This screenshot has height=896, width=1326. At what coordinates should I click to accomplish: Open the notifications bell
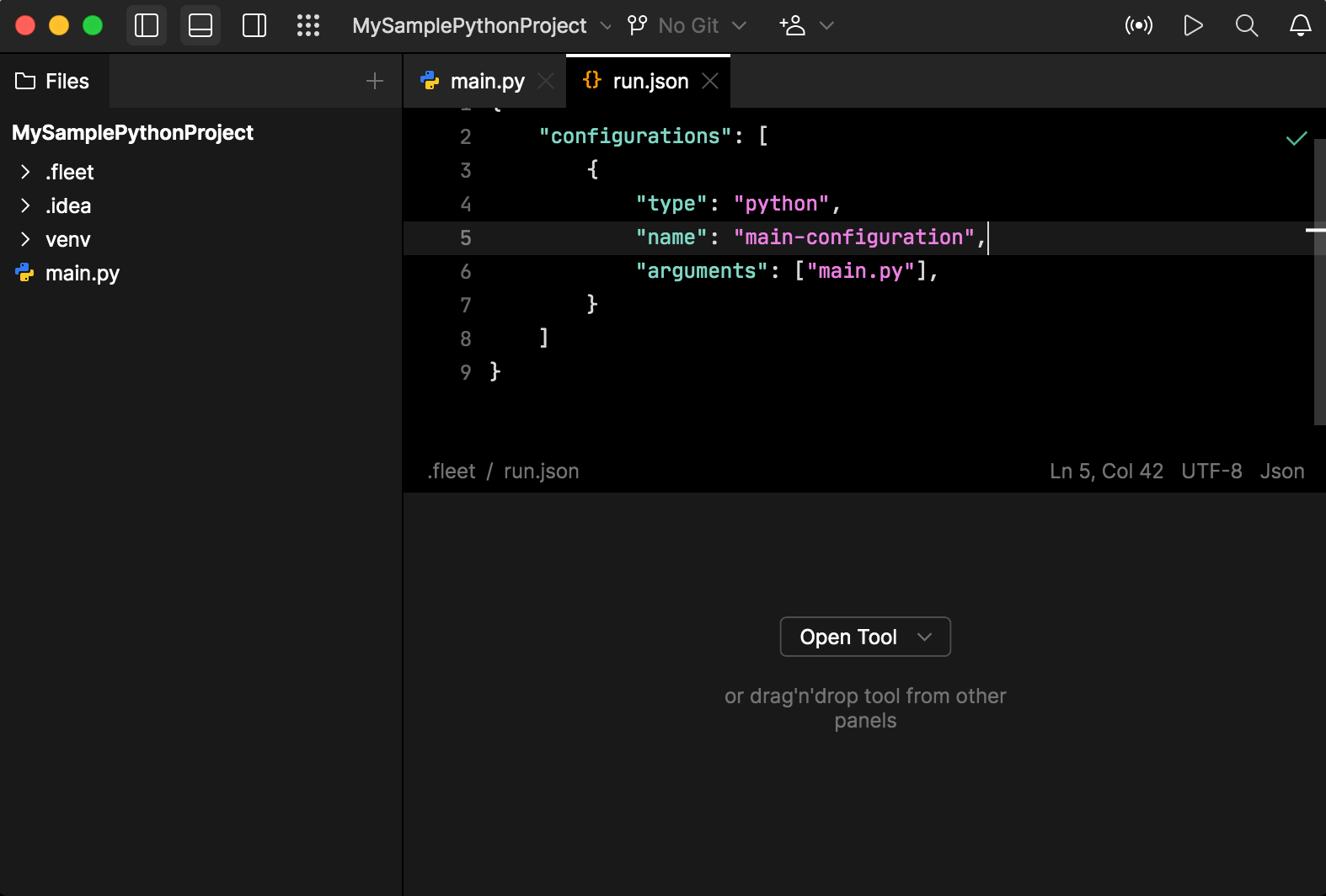tap(1301, 25)
